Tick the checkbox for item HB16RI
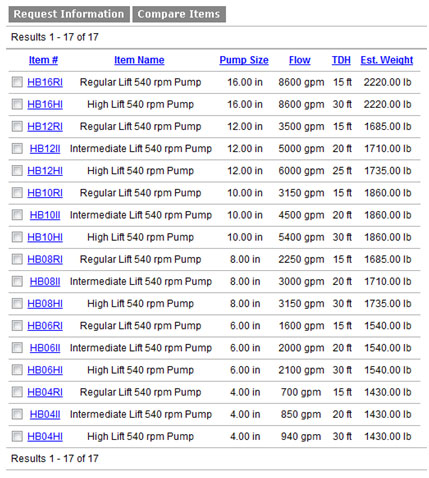 [x=17, y=82]
